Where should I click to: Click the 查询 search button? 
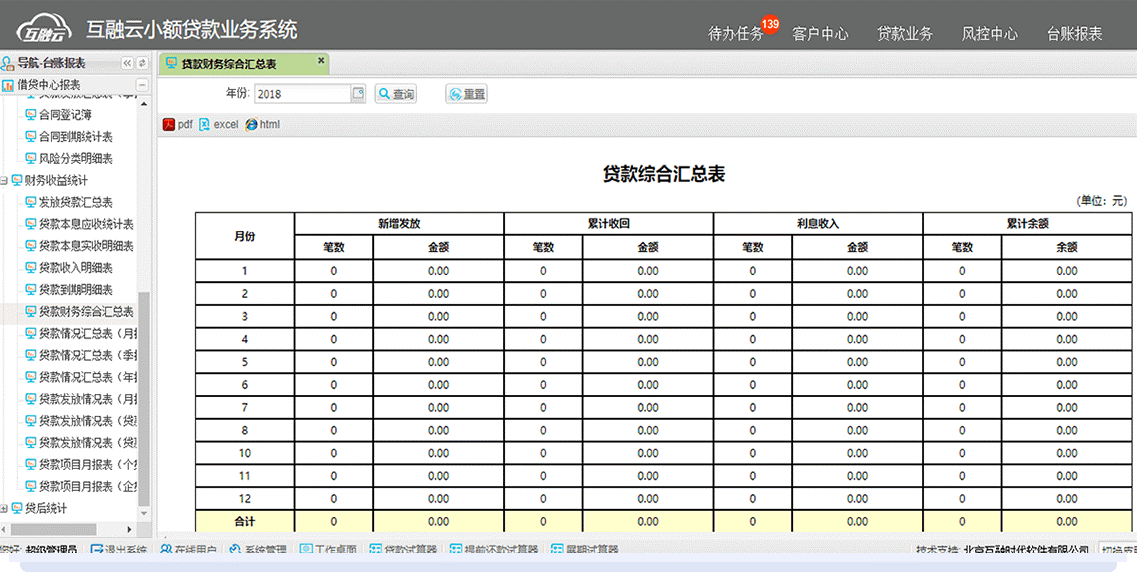pyautogui.click(x=396, y=94)
